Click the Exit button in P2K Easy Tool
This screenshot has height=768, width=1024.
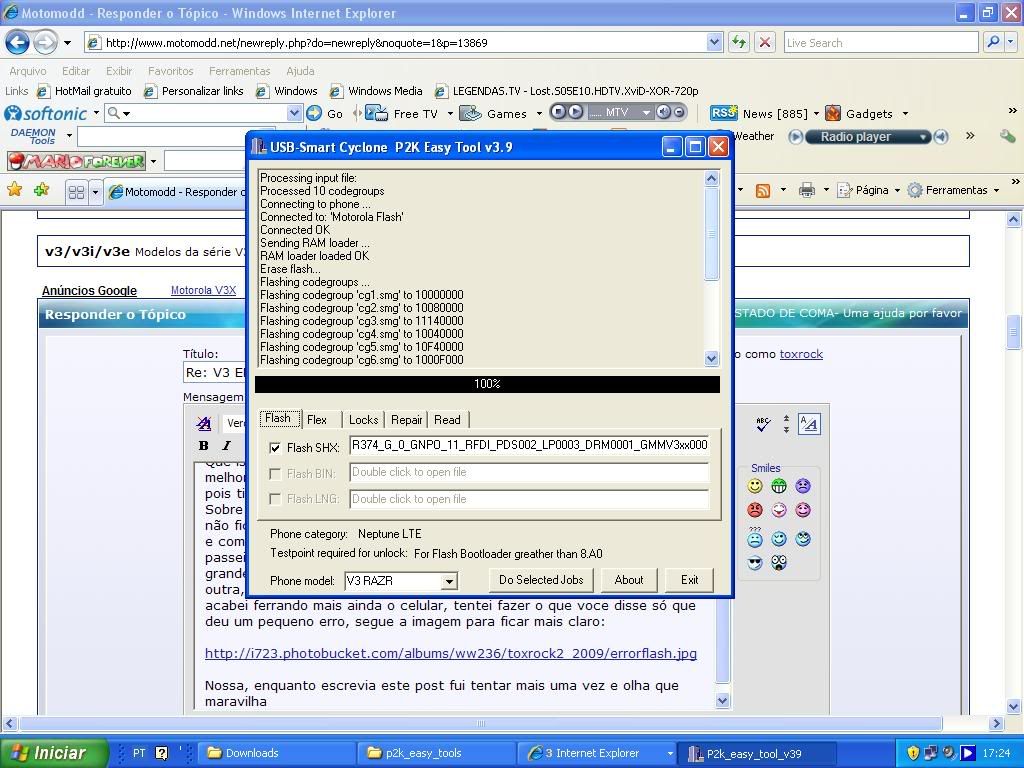pyautogui.click(x=689, y=580)
